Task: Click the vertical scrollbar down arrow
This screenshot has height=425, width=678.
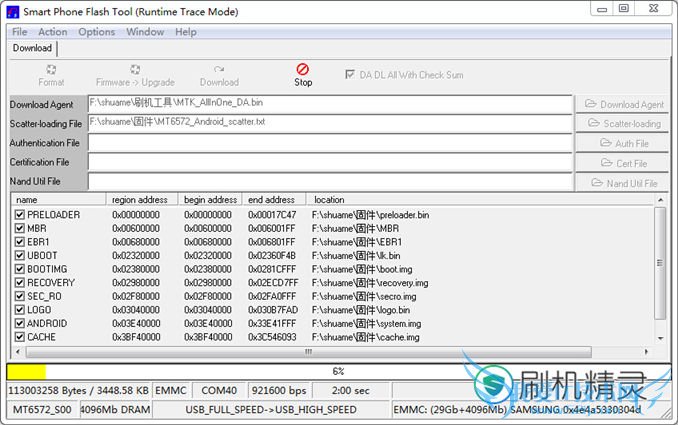Action: point(660,338)
